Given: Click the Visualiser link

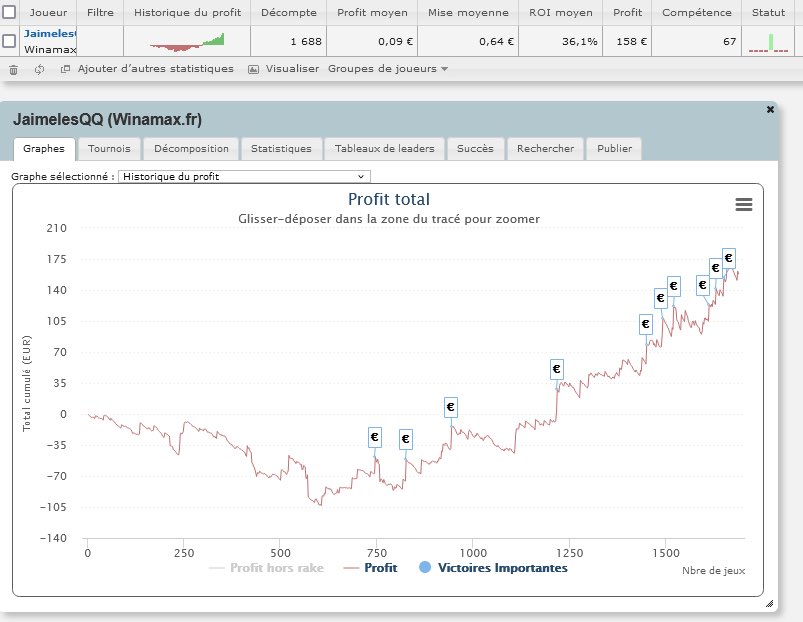Looking at the screenshot, I should tap(292, 69).
